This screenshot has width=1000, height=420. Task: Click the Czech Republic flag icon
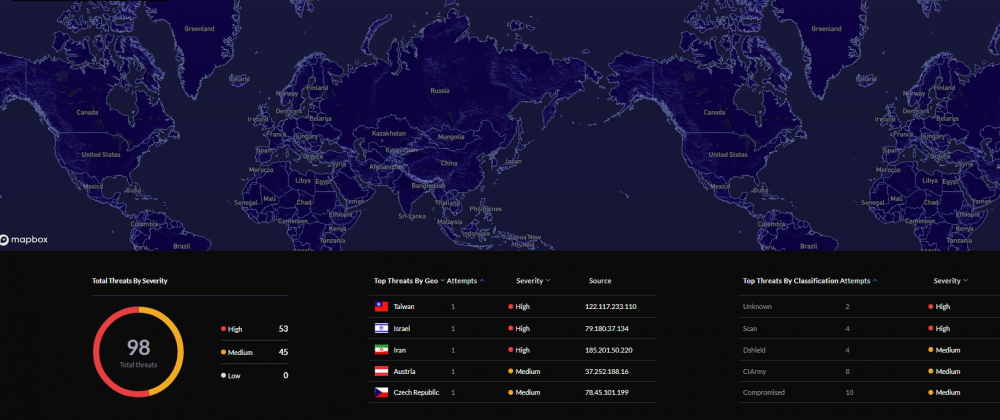[x=381, y=393]
